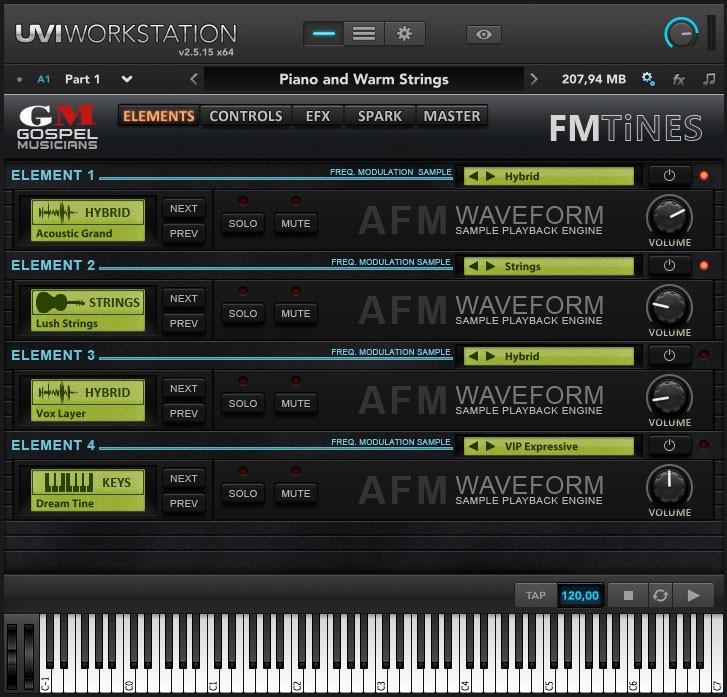Switch to the CONTROLS tab
727x697 pixels.
click(246, 116)
